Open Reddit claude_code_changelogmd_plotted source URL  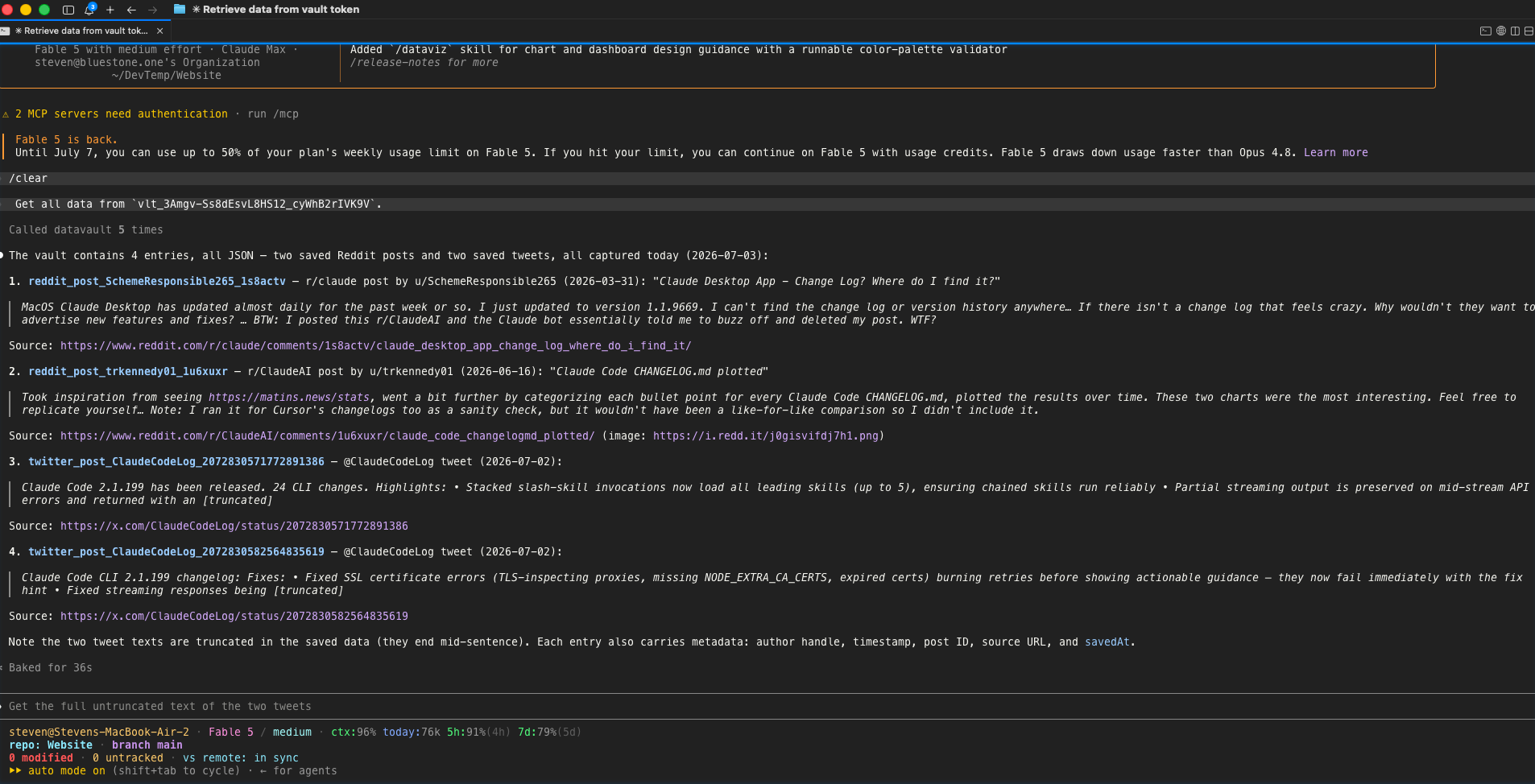327,435
